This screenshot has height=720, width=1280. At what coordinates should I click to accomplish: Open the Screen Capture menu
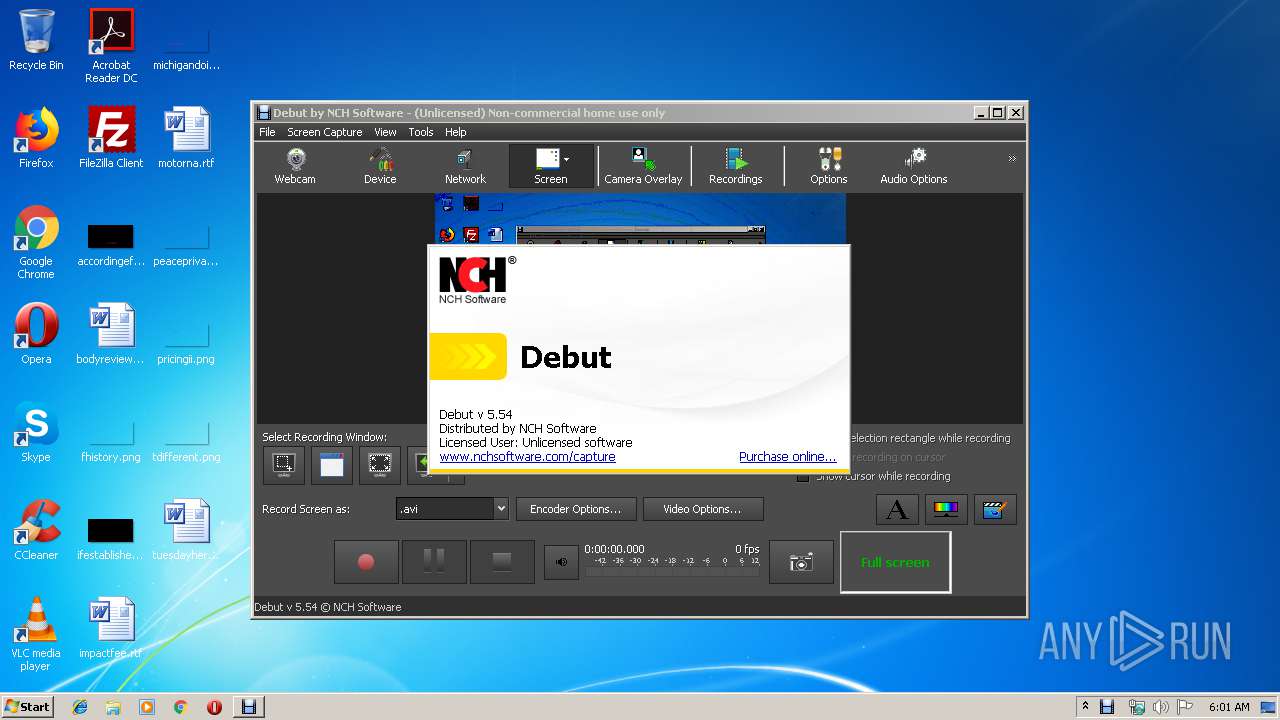(x=325, y=132)
